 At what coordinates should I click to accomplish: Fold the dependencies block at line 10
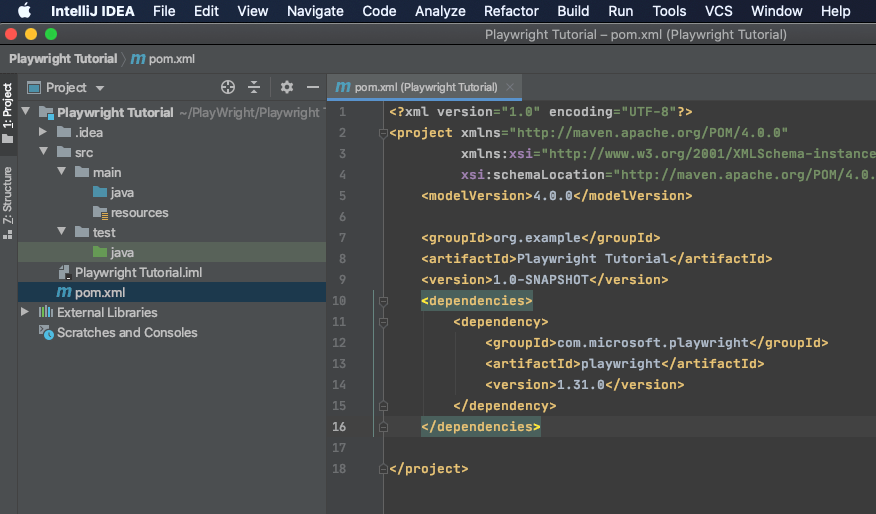[x=383, y=301]
